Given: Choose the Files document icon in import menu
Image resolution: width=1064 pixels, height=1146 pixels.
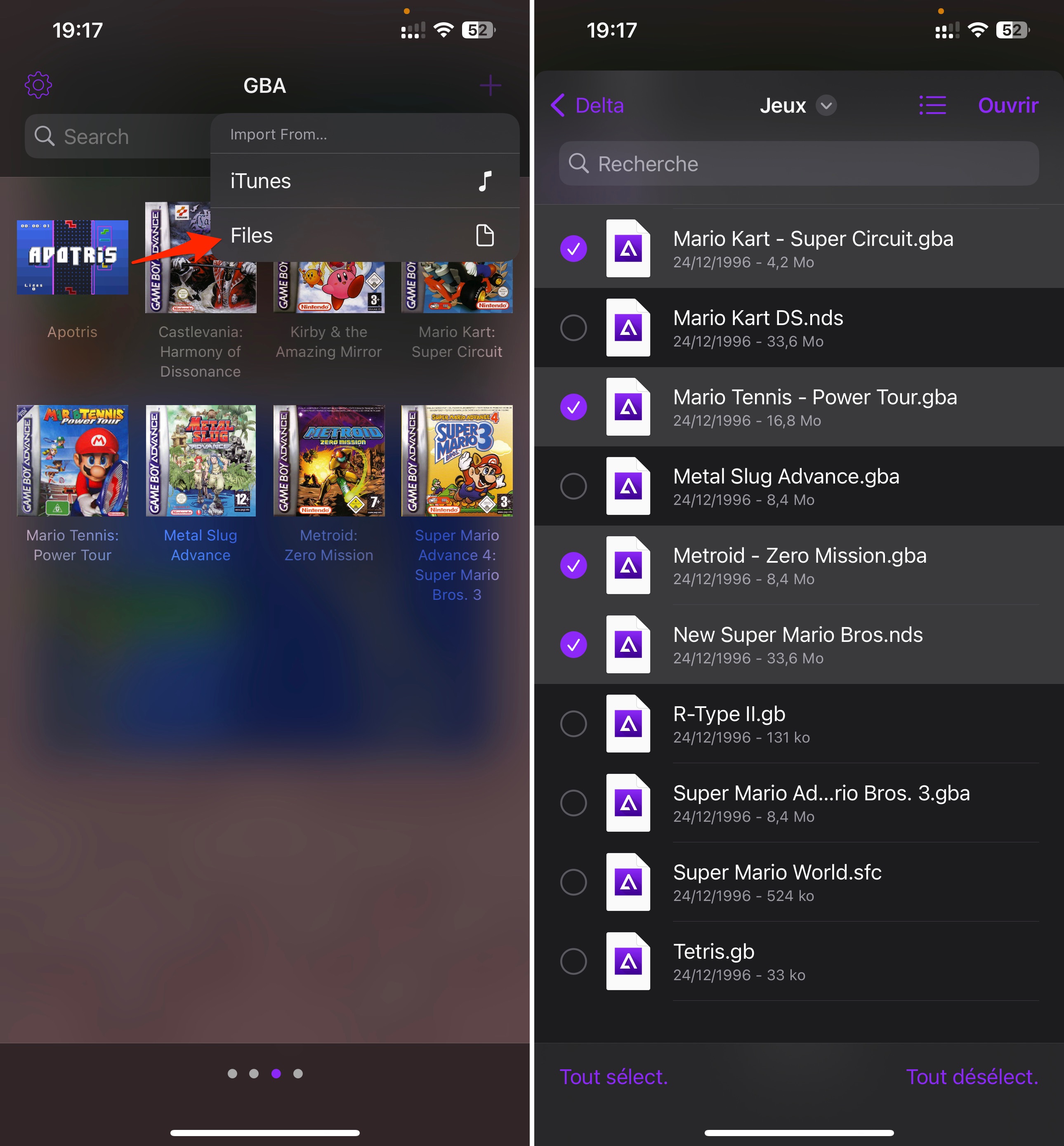Looking at the screenshot, I should tap(485, 236).
